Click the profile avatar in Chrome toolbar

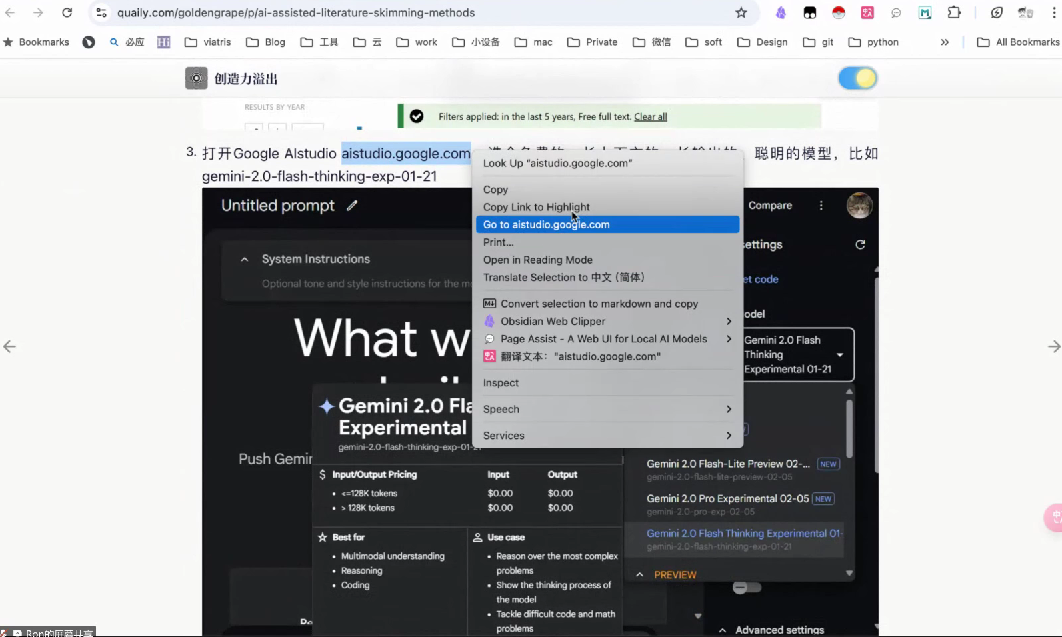1025,12
